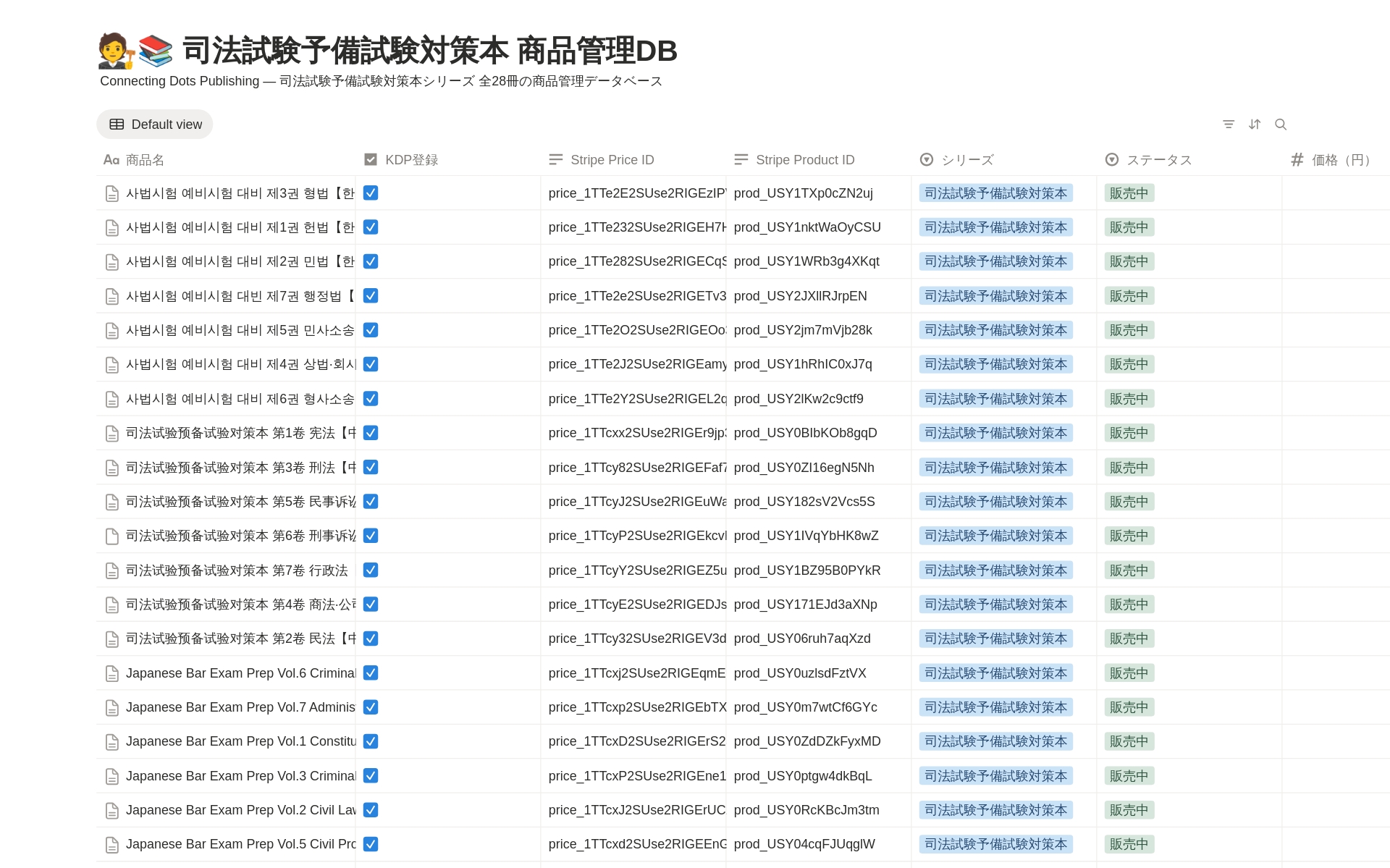Open page icon of Vol.2 Civil Law row
This screenshot has height=868, width=1390.
coord(112,811)
